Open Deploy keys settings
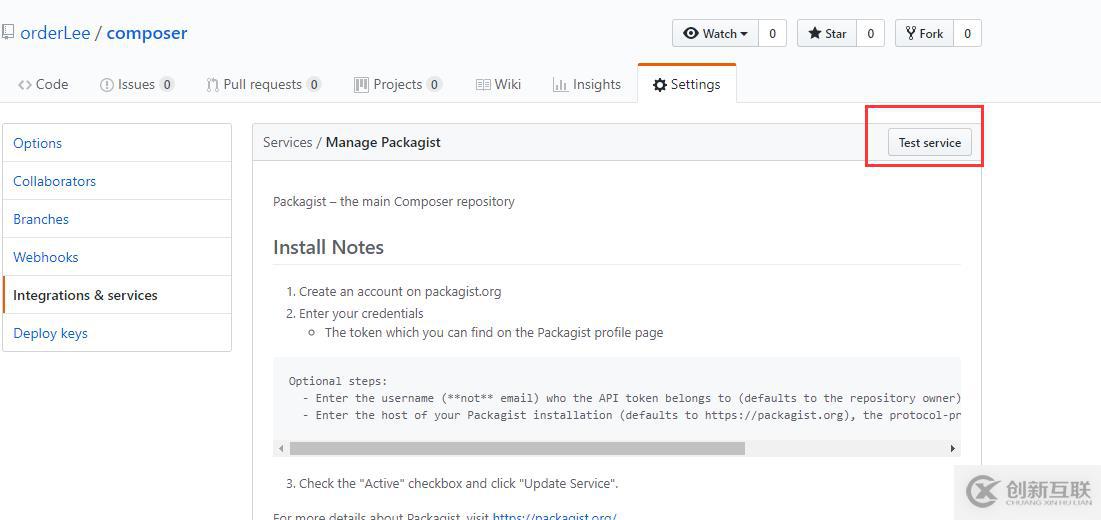1101x520 pixels. pos(117,333)
